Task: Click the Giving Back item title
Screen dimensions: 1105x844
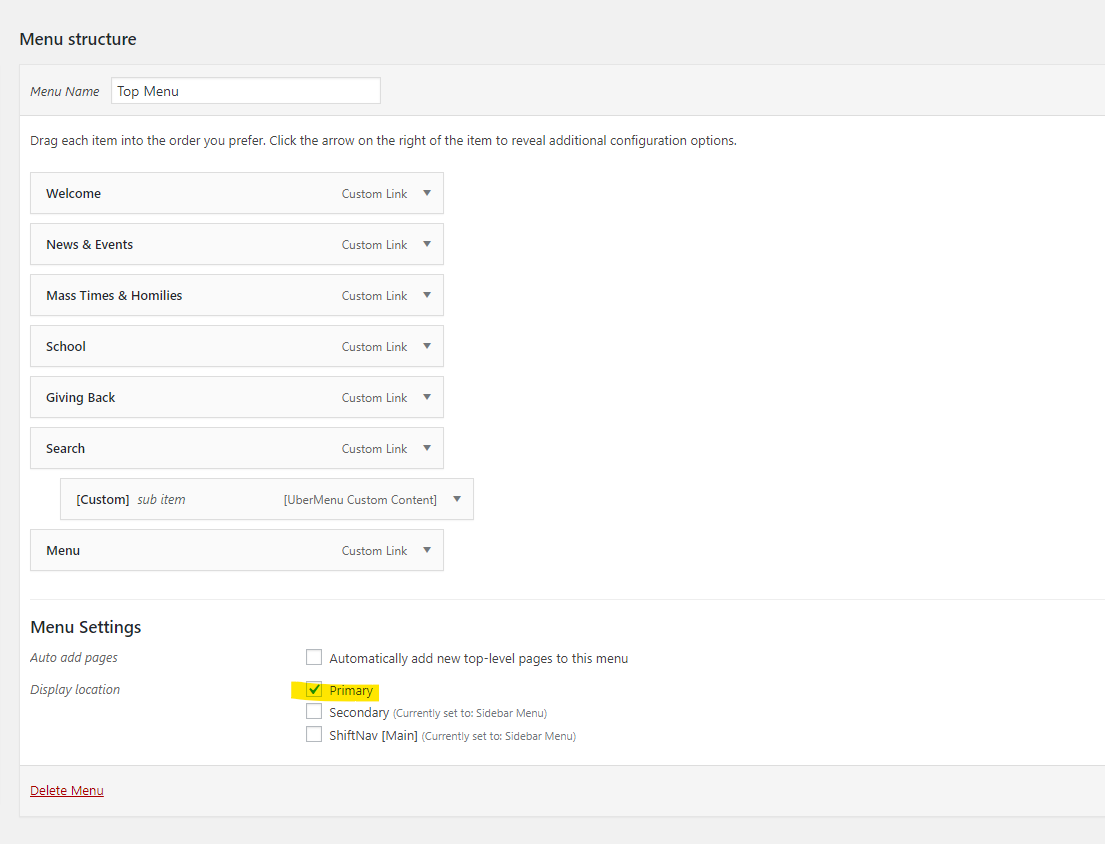Action: pyautogui.click(x=80, y=397)
